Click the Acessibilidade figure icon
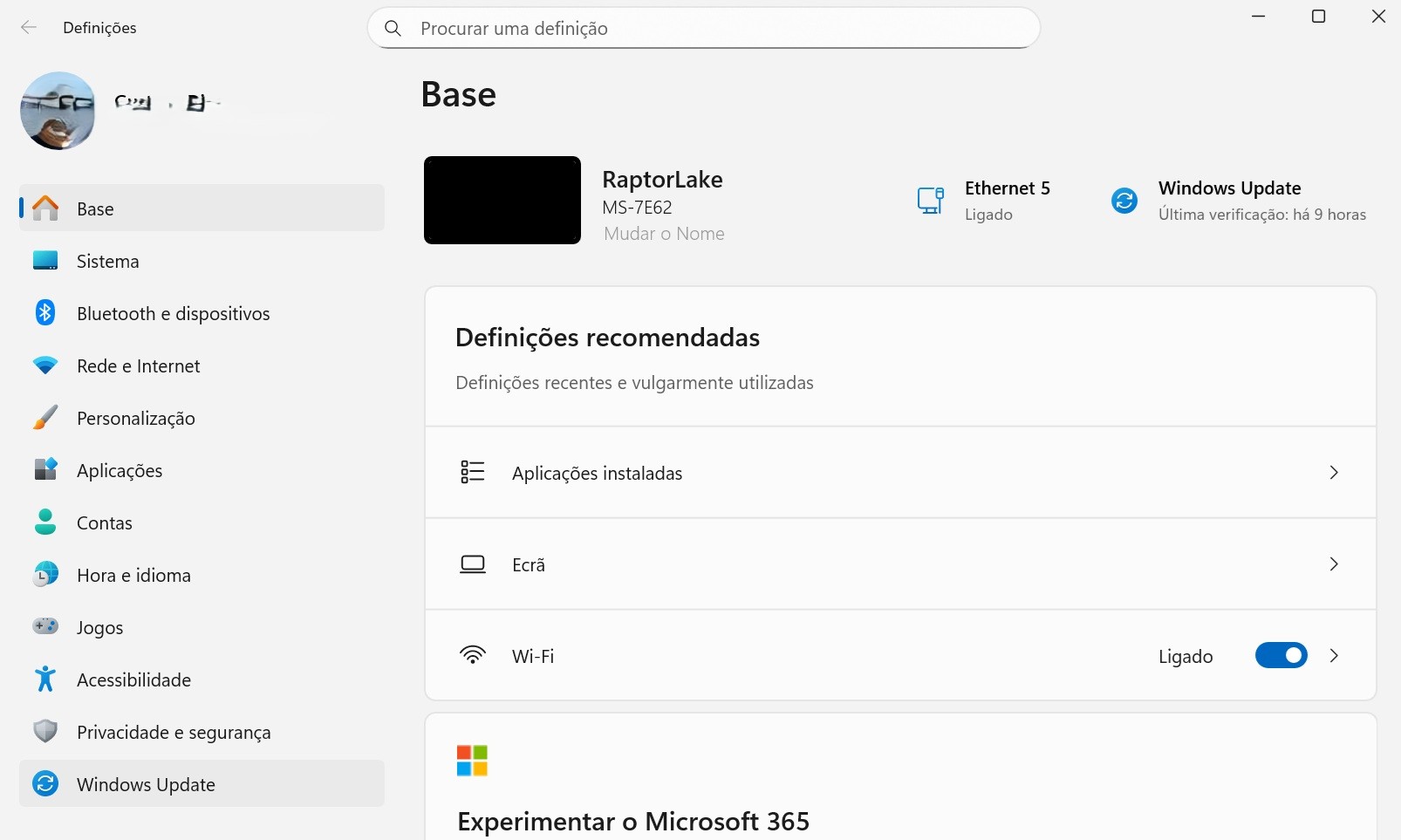1401x840 pixels. pyautogui.click(x=45, y=680)
